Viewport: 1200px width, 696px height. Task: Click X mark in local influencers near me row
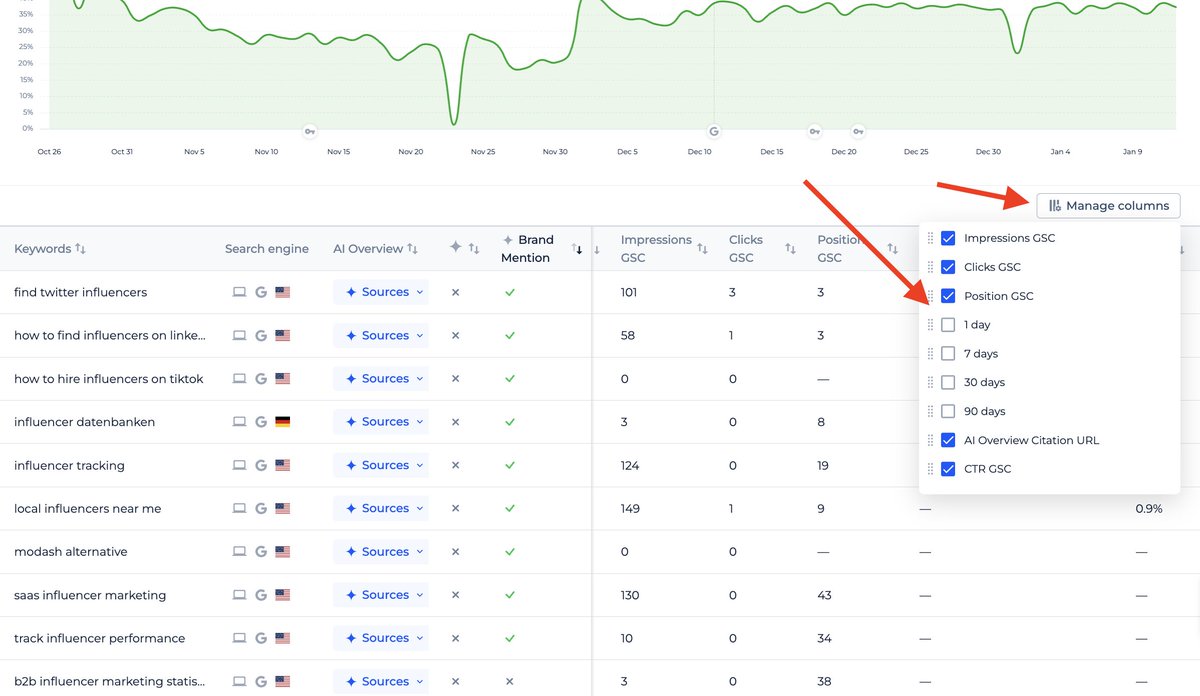point(455,508)
